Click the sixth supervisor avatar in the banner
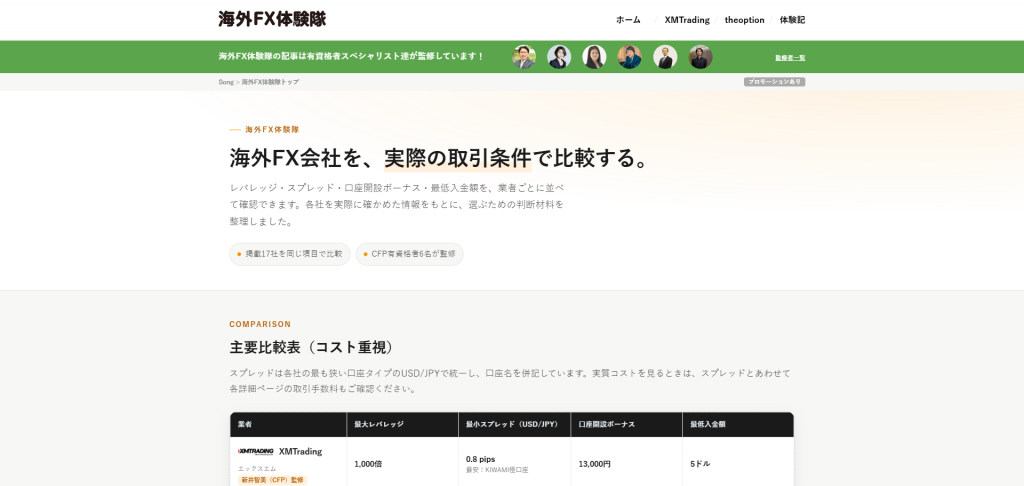The image size is (1024, 486). pos(700,57)
